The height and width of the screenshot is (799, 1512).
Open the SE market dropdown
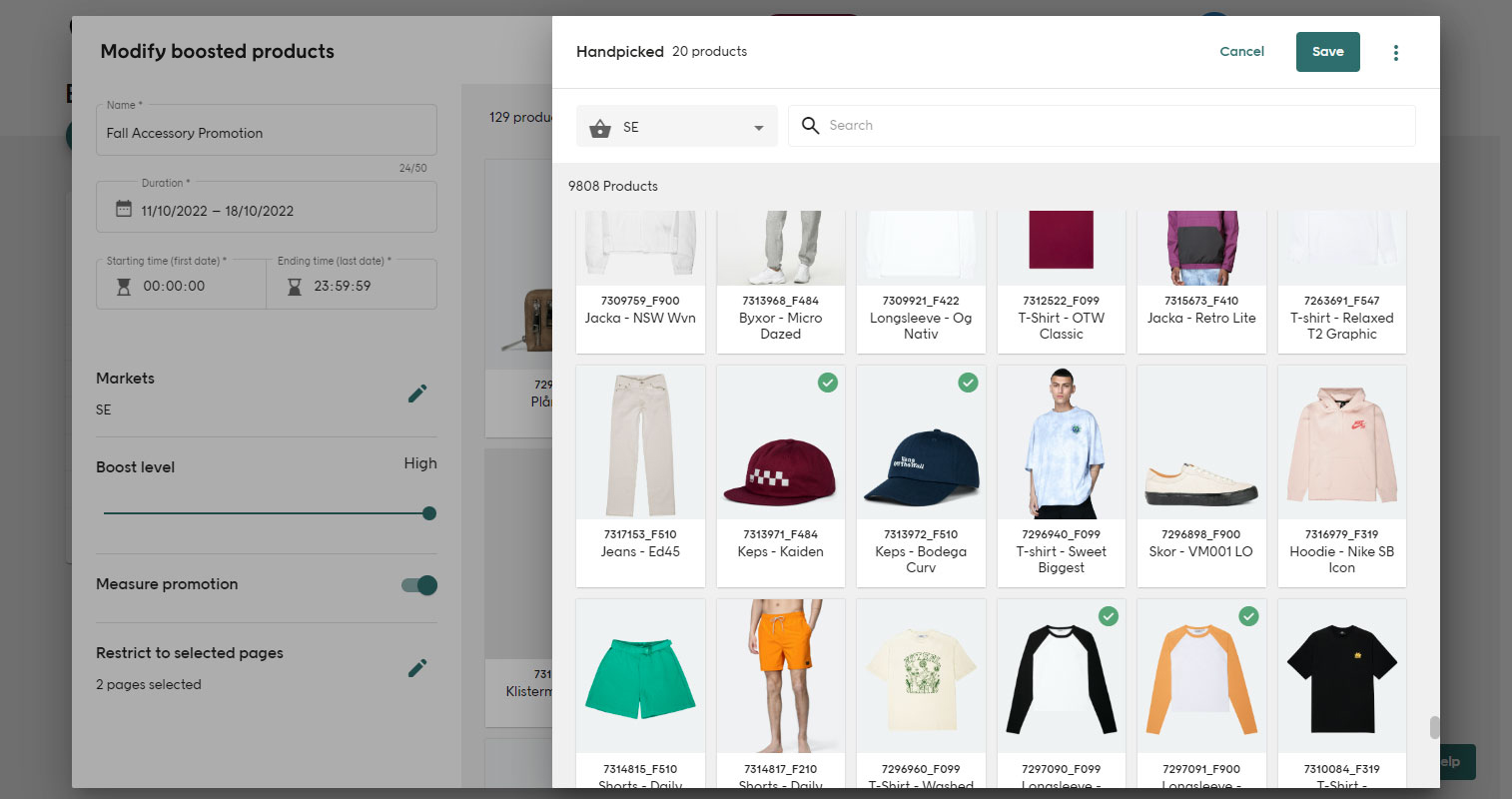pos(677,127)
